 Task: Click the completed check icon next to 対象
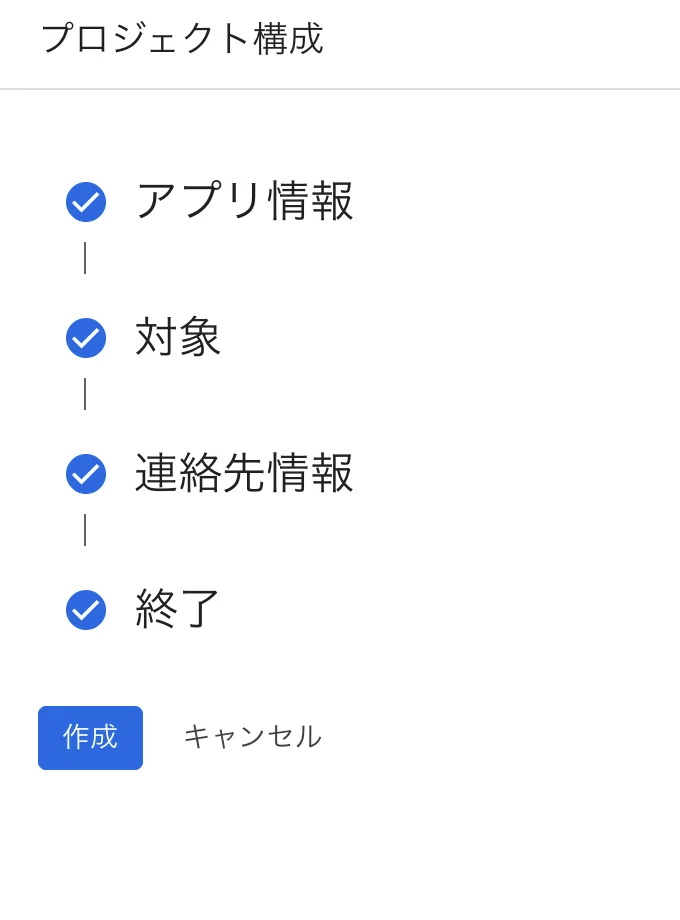click(x=86, y=338)
